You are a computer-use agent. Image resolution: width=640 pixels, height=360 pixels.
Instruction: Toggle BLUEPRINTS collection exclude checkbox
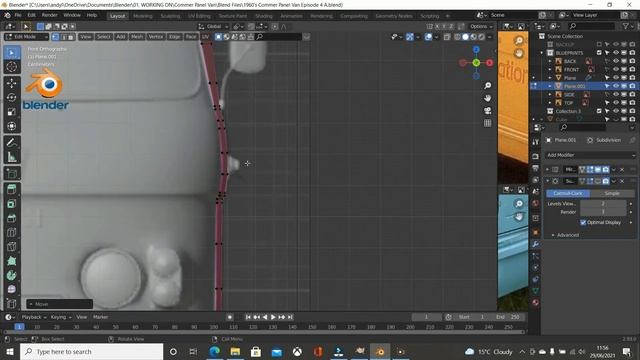[599, 53]
